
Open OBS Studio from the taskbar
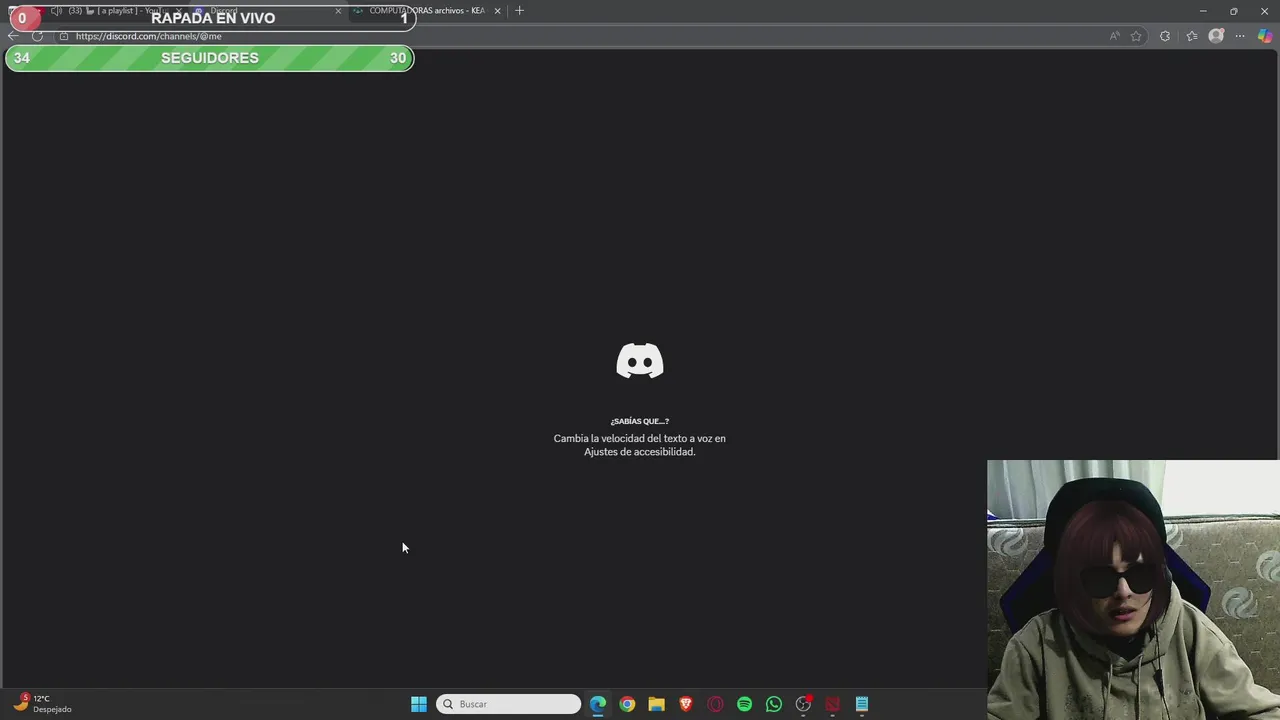(x=803, y=704)
